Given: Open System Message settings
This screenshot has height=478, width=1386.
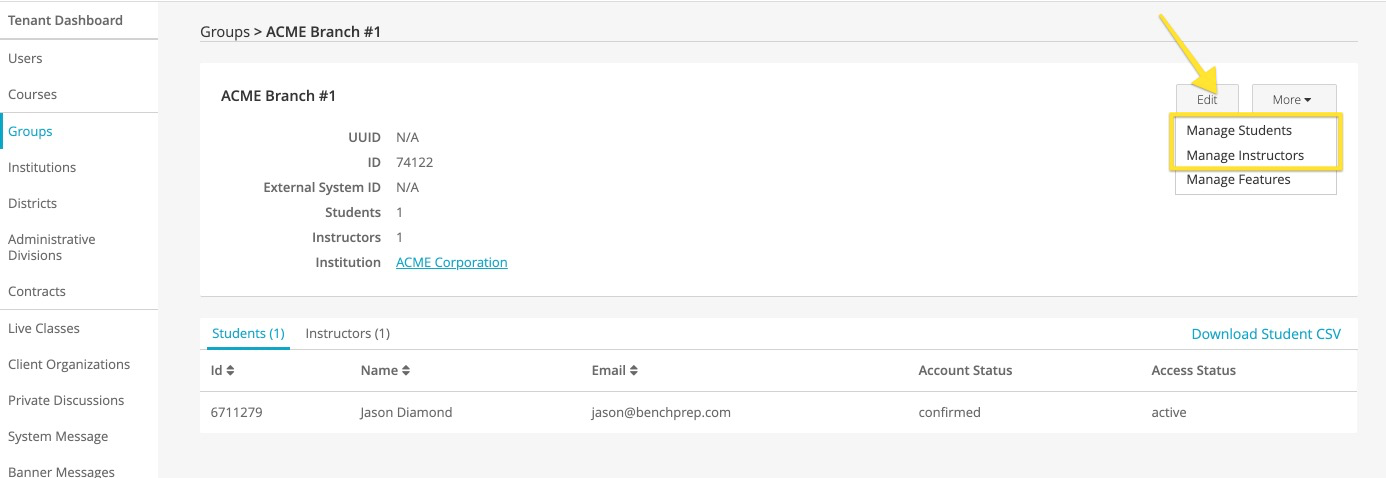Looking at the screenshot, I should [58, 437].
